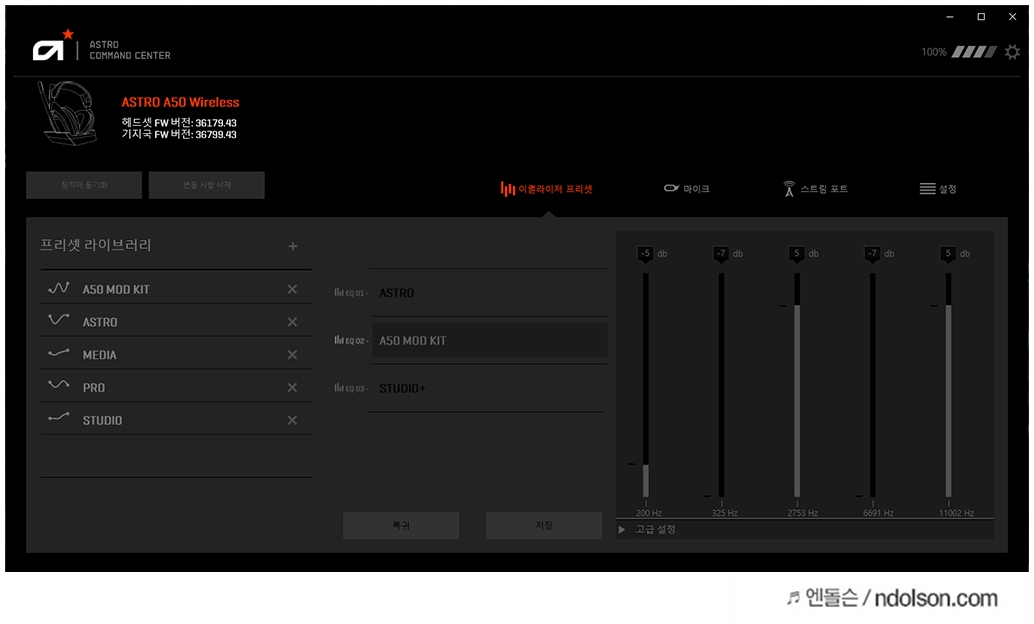Screen dimensions: 1034x624
Task: Click the 100% battery percentage text
Action: (934, 52)
